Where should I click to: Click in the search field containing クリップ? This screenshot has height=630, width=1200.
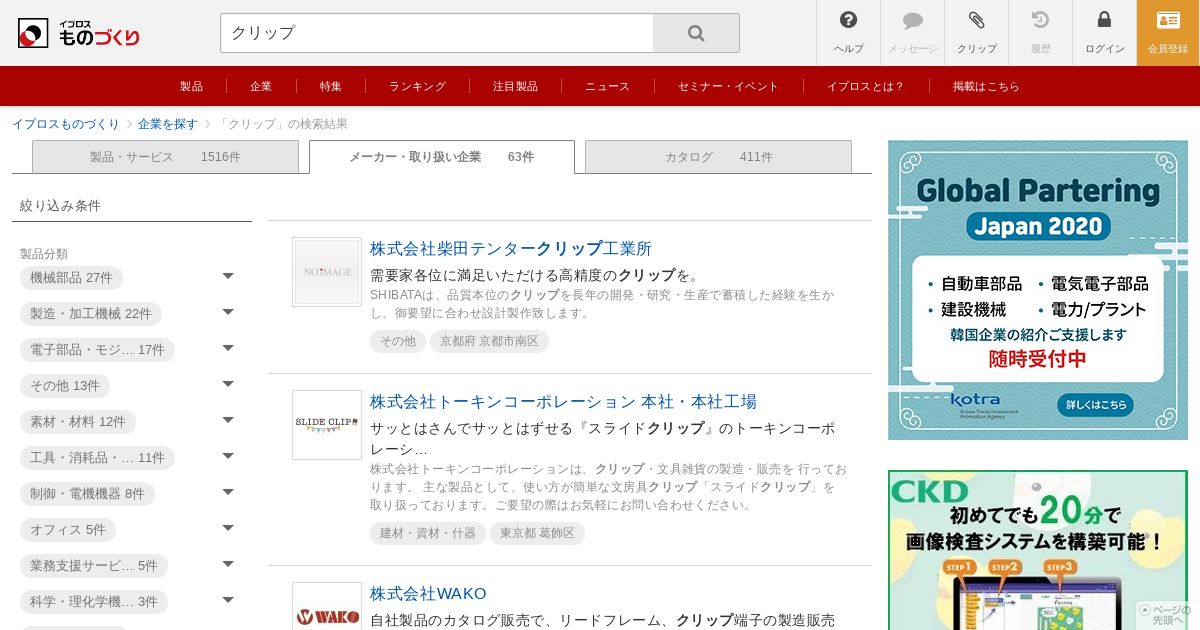pos(437,33)
